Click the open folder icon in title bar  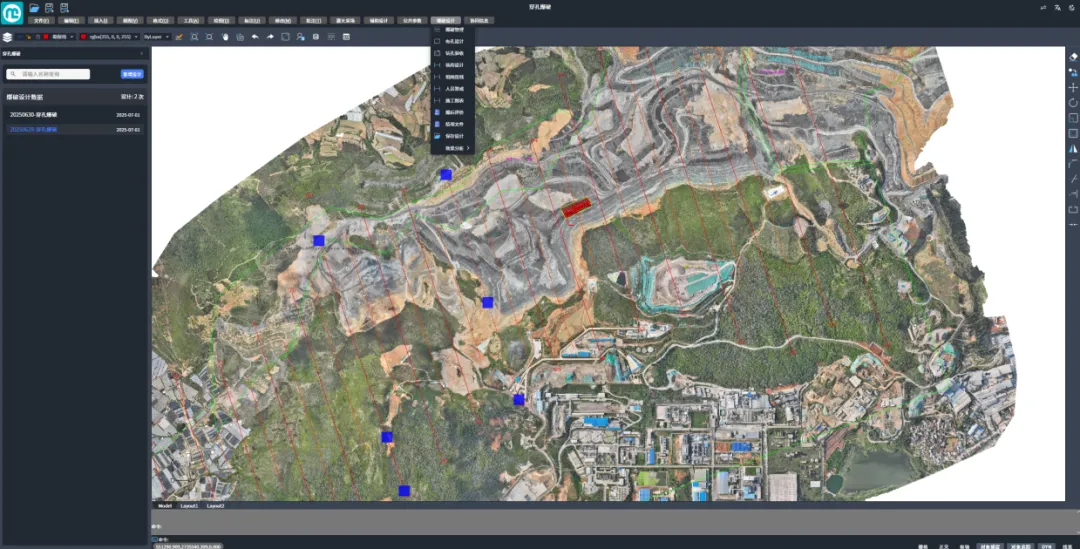point(35,8)
